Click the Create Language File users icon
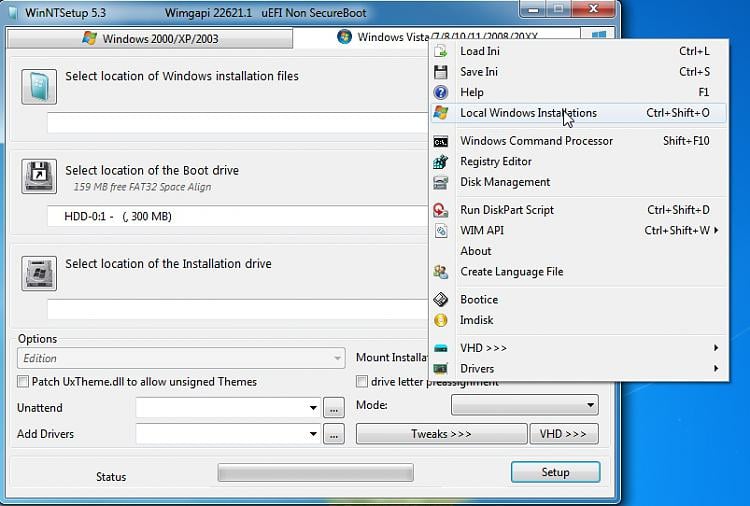The image size is (750, 506). pos(441,272)
